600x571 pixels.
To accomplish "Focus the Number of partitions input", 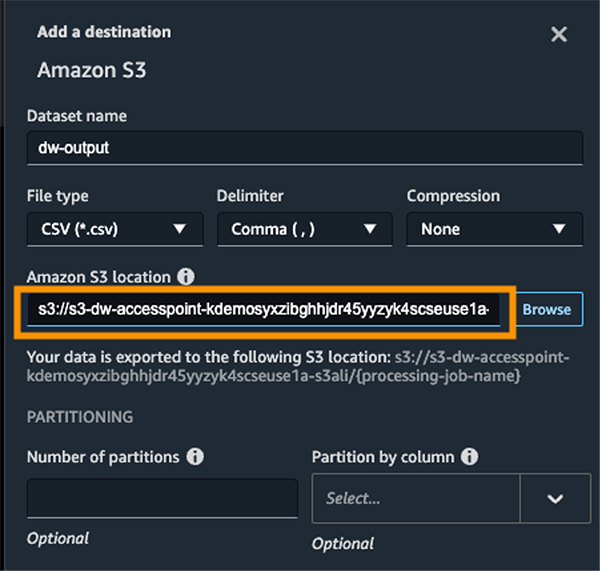I will pyautogui.click(x=162, y=498).
